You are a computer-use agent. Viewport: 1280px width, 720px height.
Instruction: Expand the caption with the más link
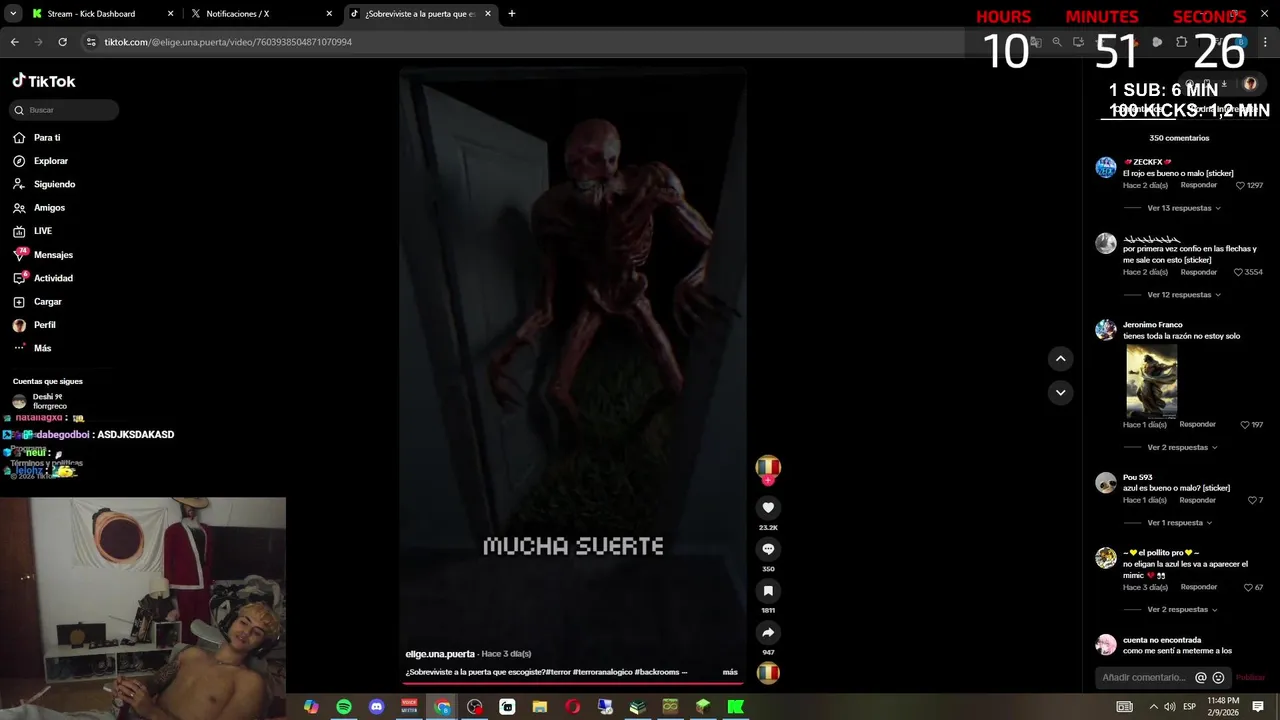tap(730, 672)
